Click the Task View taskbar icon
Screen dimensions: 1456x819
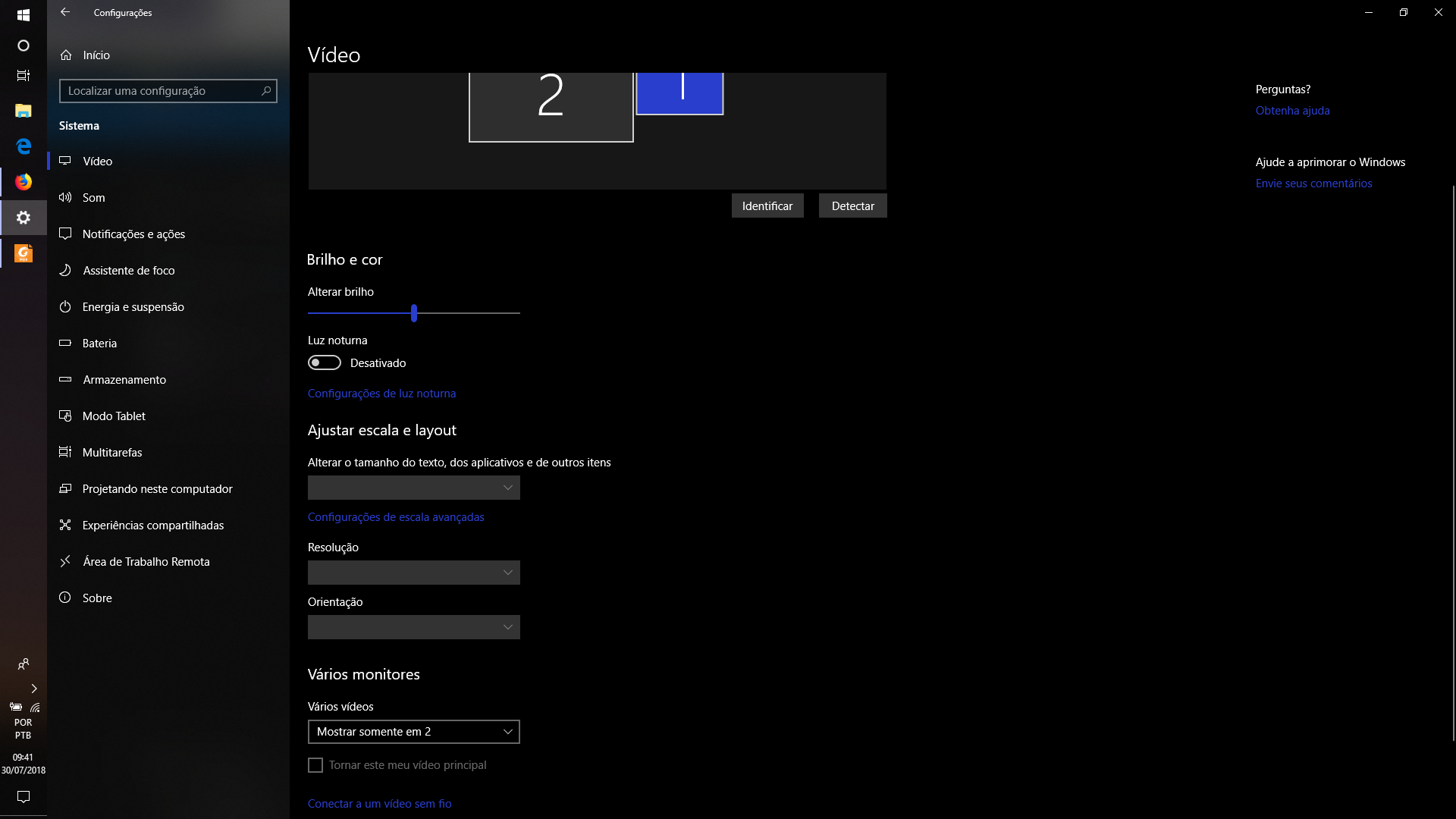[24, 76]
